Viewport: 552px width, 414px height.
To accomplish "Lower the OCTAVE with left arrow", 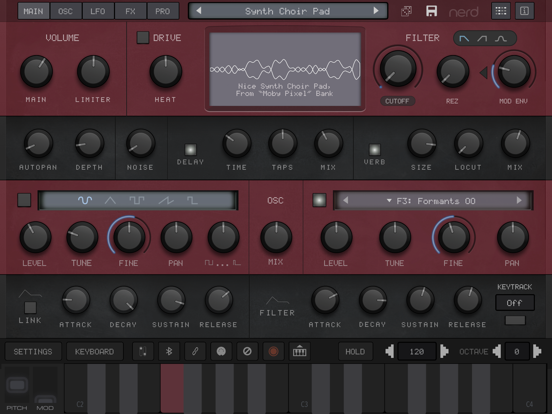I will pyautogui.click(x=497, y=351).
